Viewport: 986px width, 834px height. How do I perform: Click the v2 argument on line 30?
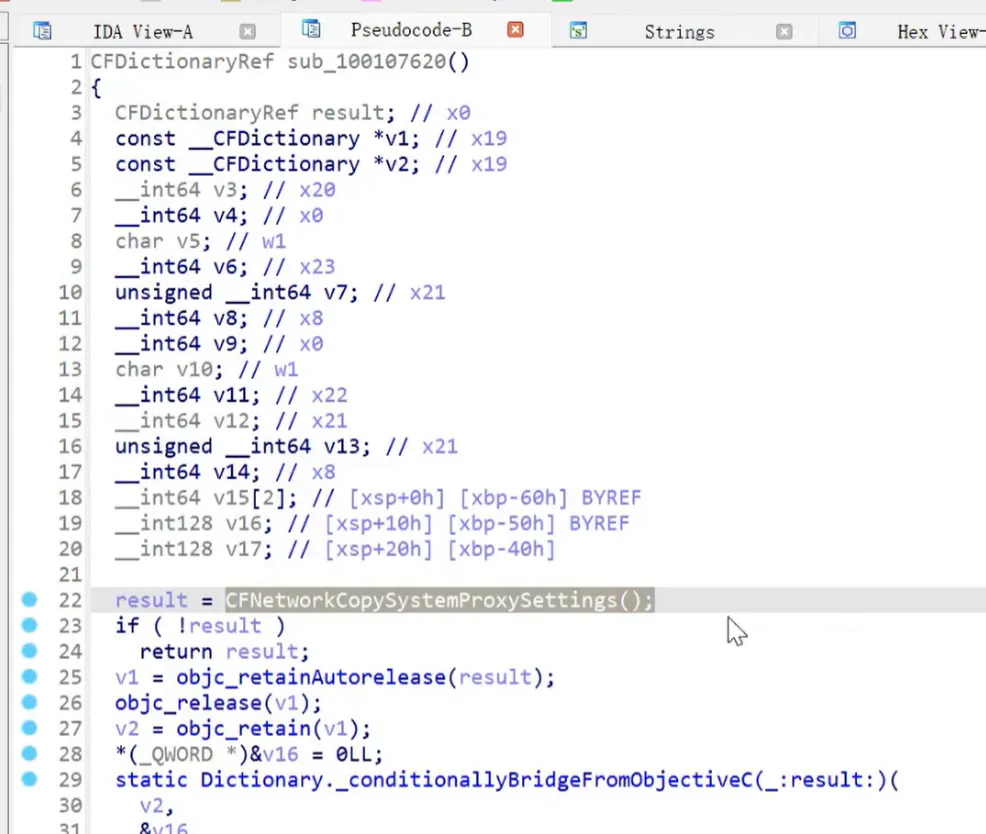(152, 806)
